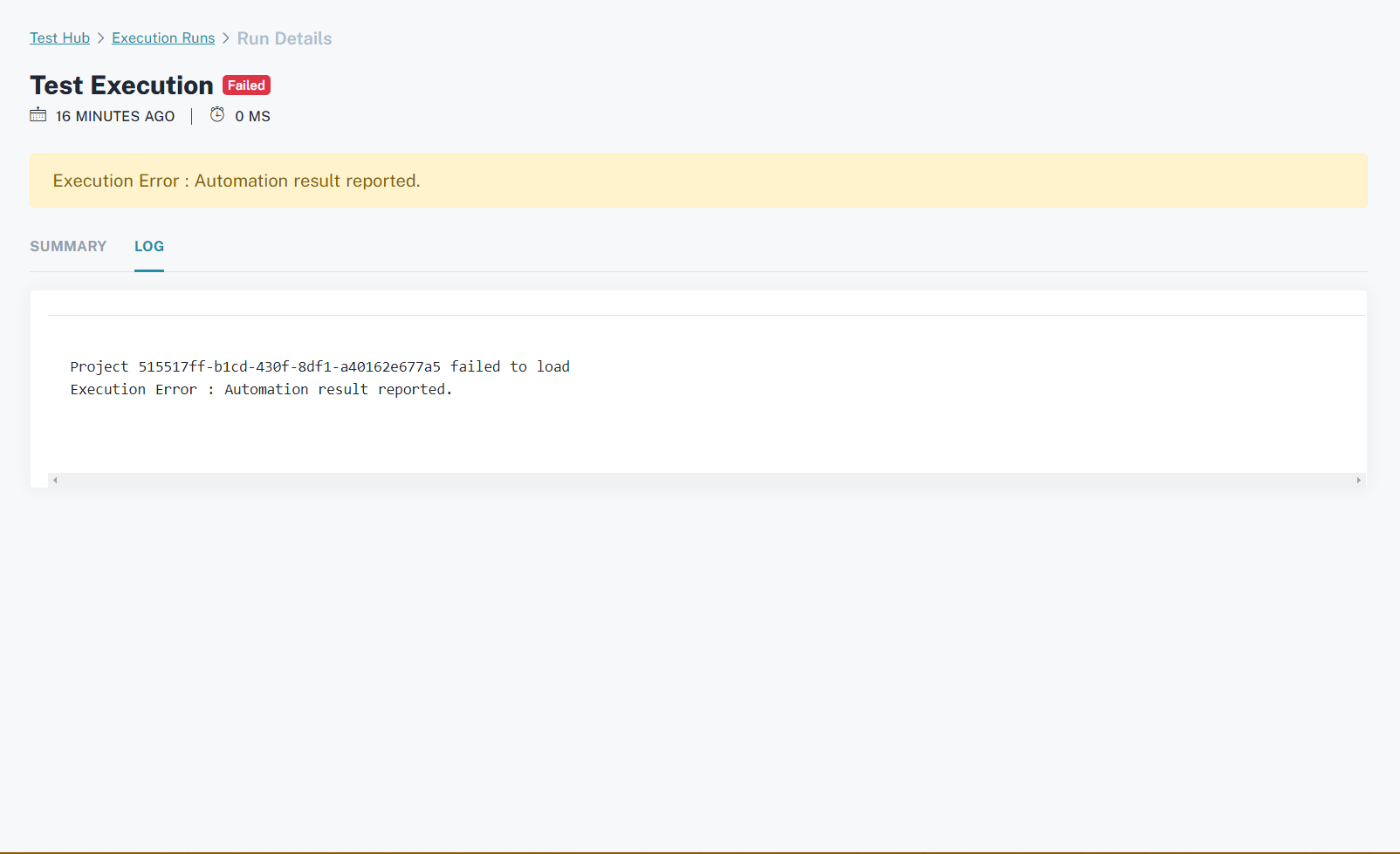Open the Execution Runs breadcrumb link
1400x854 pixels.
click(162, 38)
